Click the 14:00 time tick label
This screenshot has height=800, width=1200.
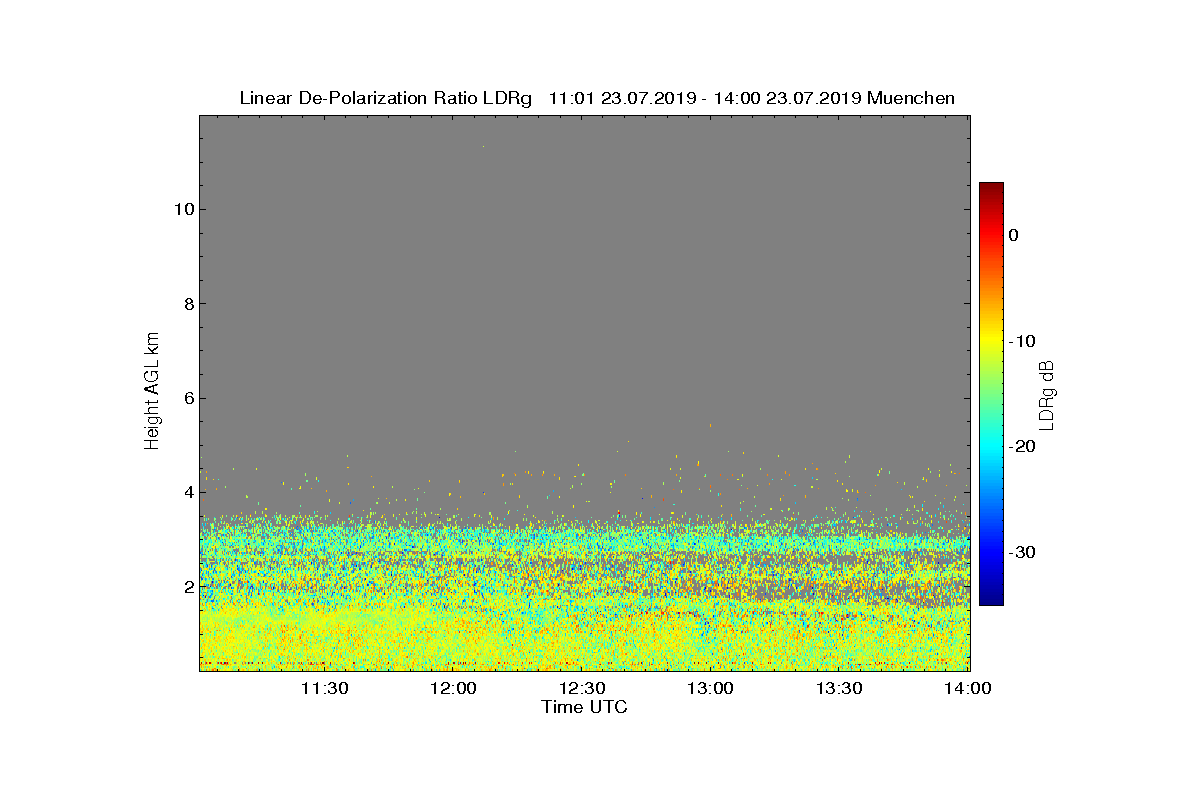[968, 688]
